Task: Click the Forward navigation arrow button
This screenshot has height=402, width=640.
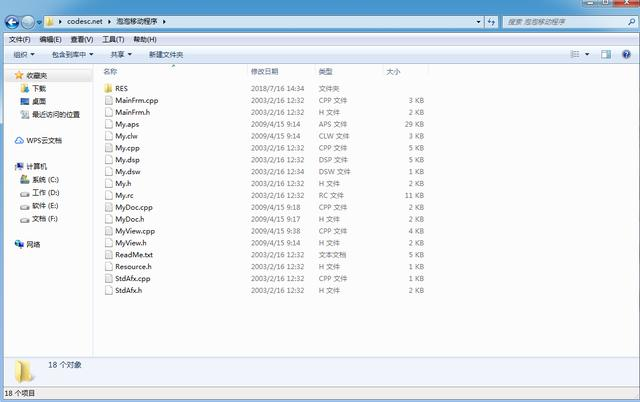Action: pos(28,22)
